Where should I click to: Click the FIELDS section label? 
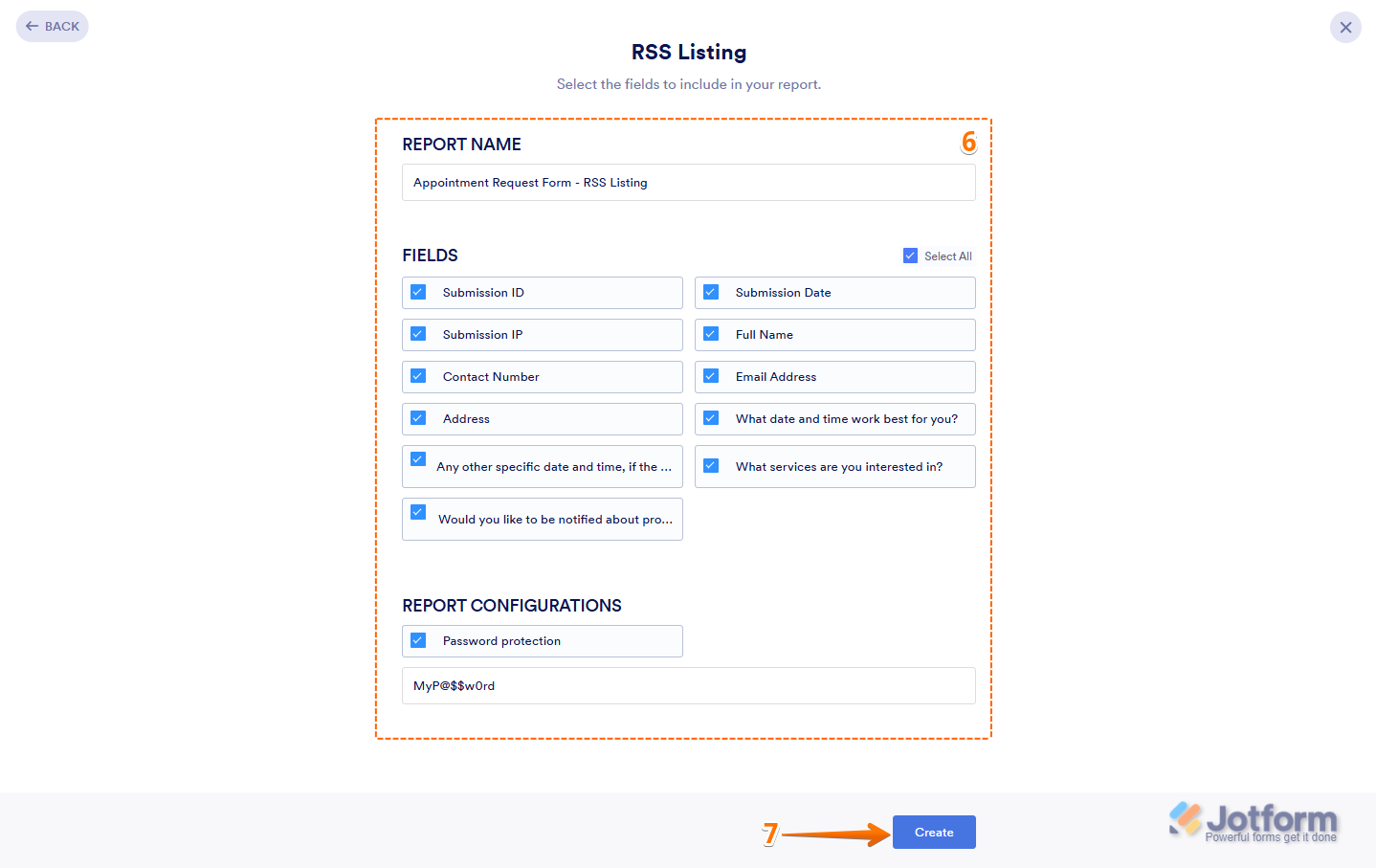(430, 256)
